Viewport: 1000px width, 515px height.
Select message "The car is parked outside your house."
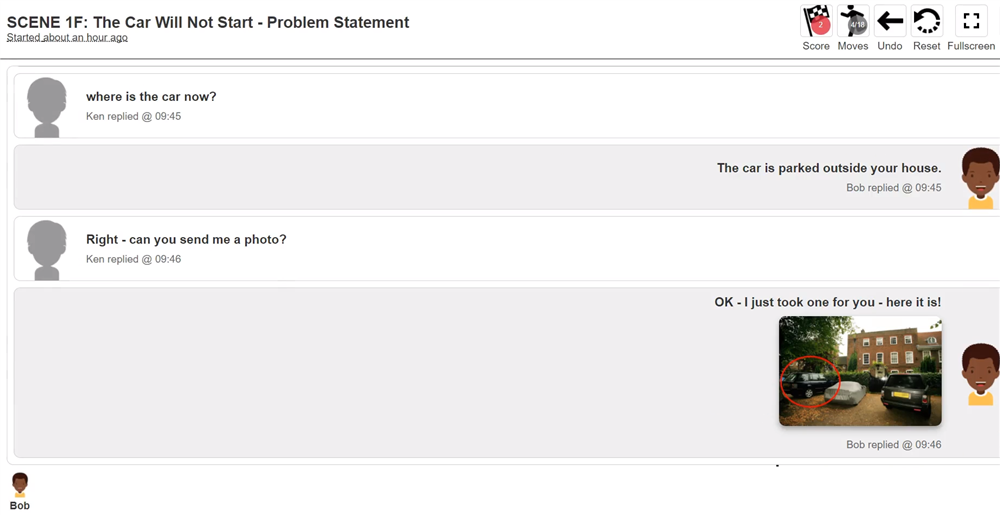point(829,168)
